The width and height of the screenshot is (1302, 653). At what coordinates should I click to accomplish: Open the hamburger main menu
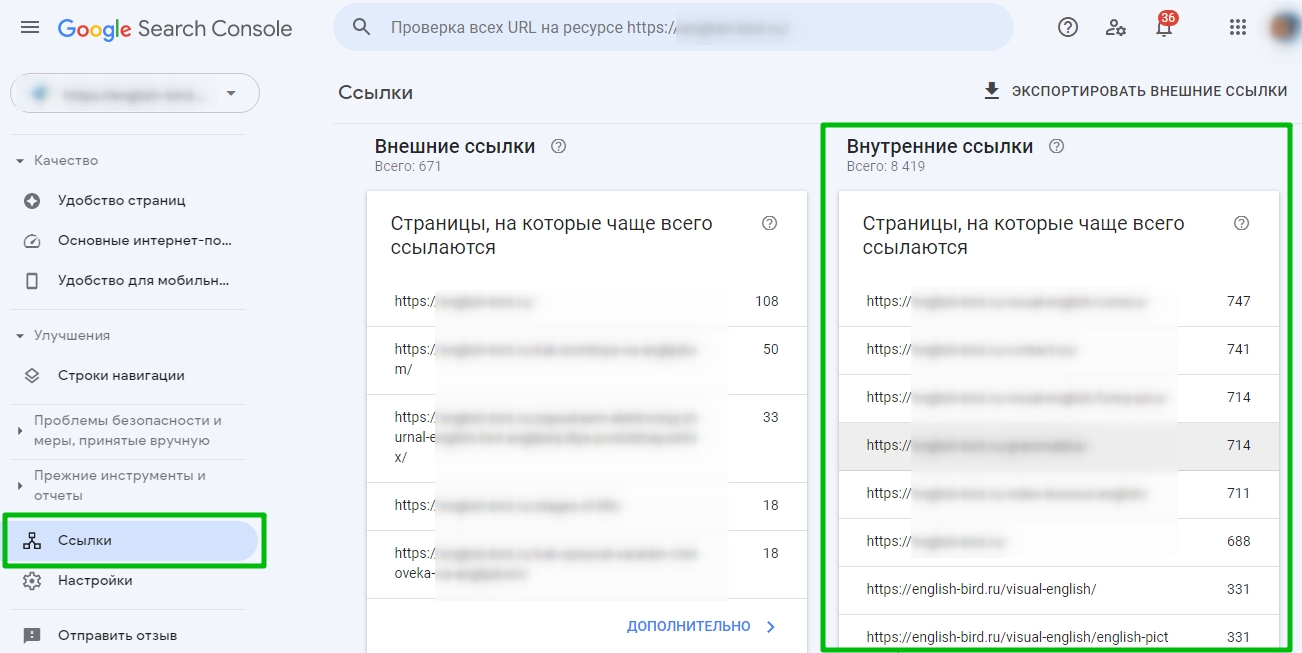click(x=30, y=28)
